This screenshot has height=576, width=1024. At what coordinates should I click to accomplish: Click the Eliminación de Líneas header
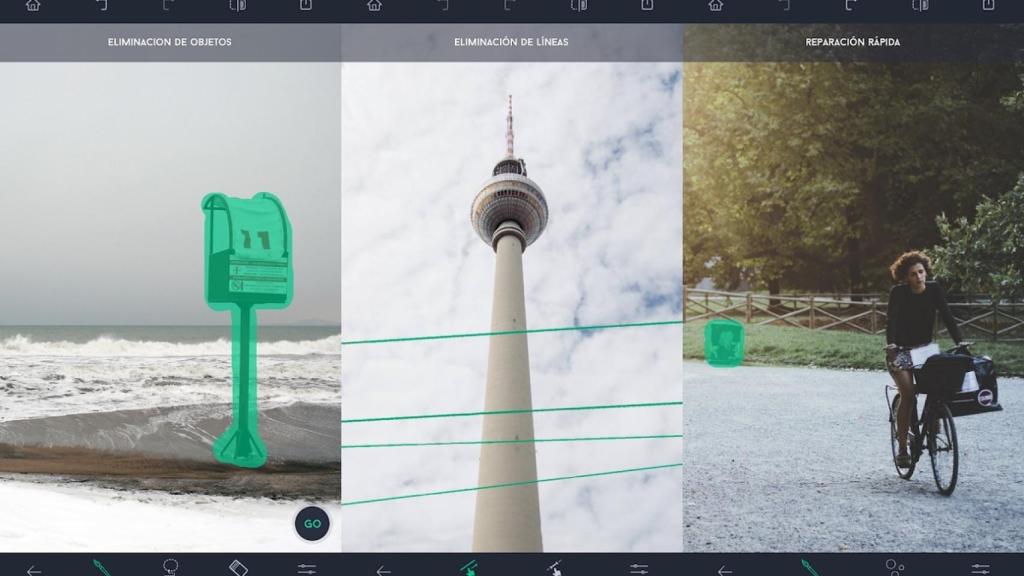coord(512,43)
